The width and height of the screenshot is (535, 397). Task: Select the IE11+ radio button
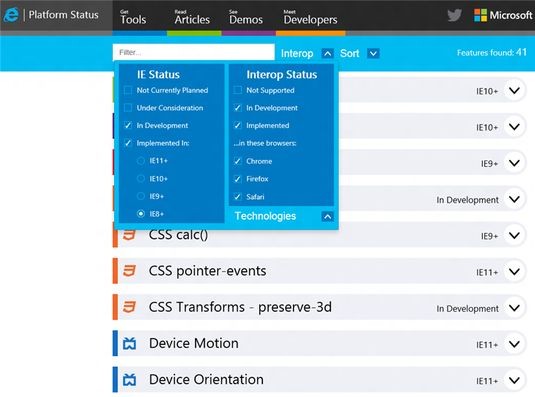coord(141,161)
